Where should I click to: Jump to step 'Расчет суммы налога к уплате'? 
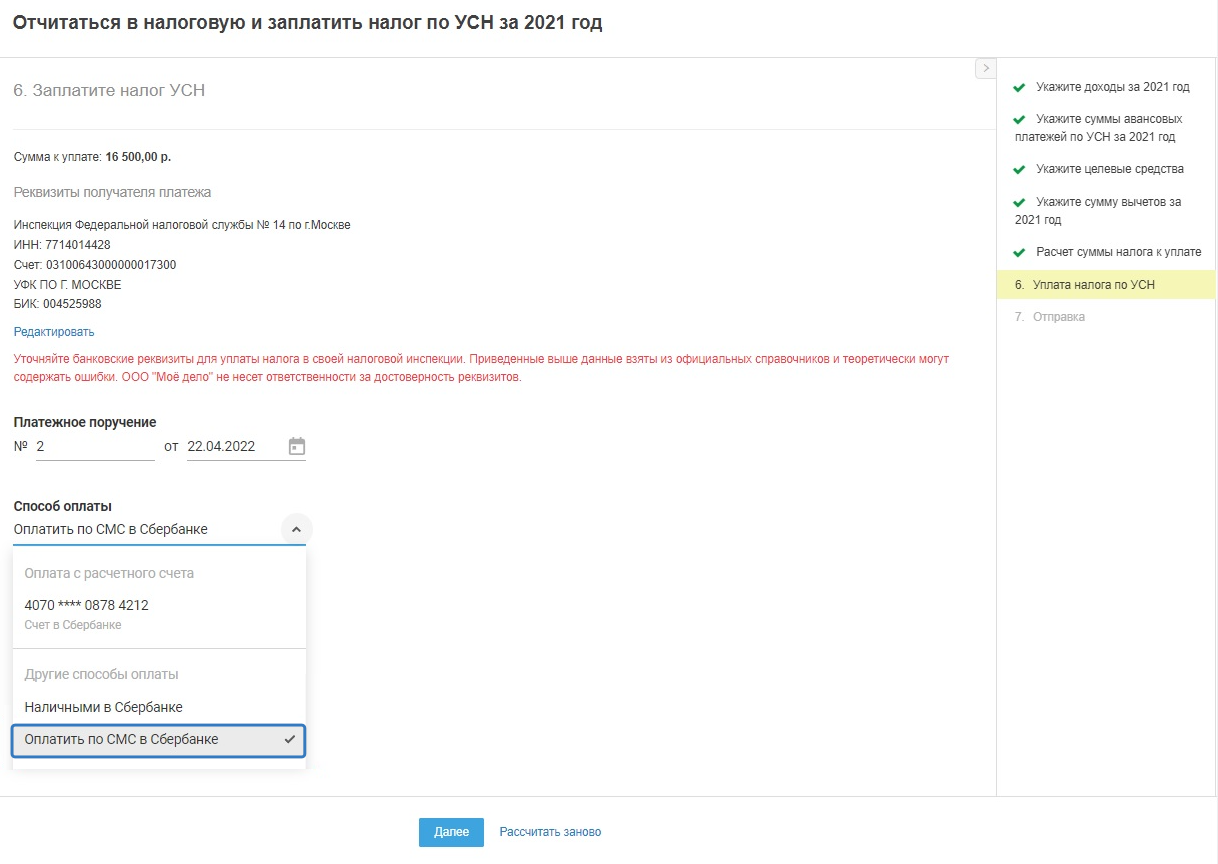1118,252
